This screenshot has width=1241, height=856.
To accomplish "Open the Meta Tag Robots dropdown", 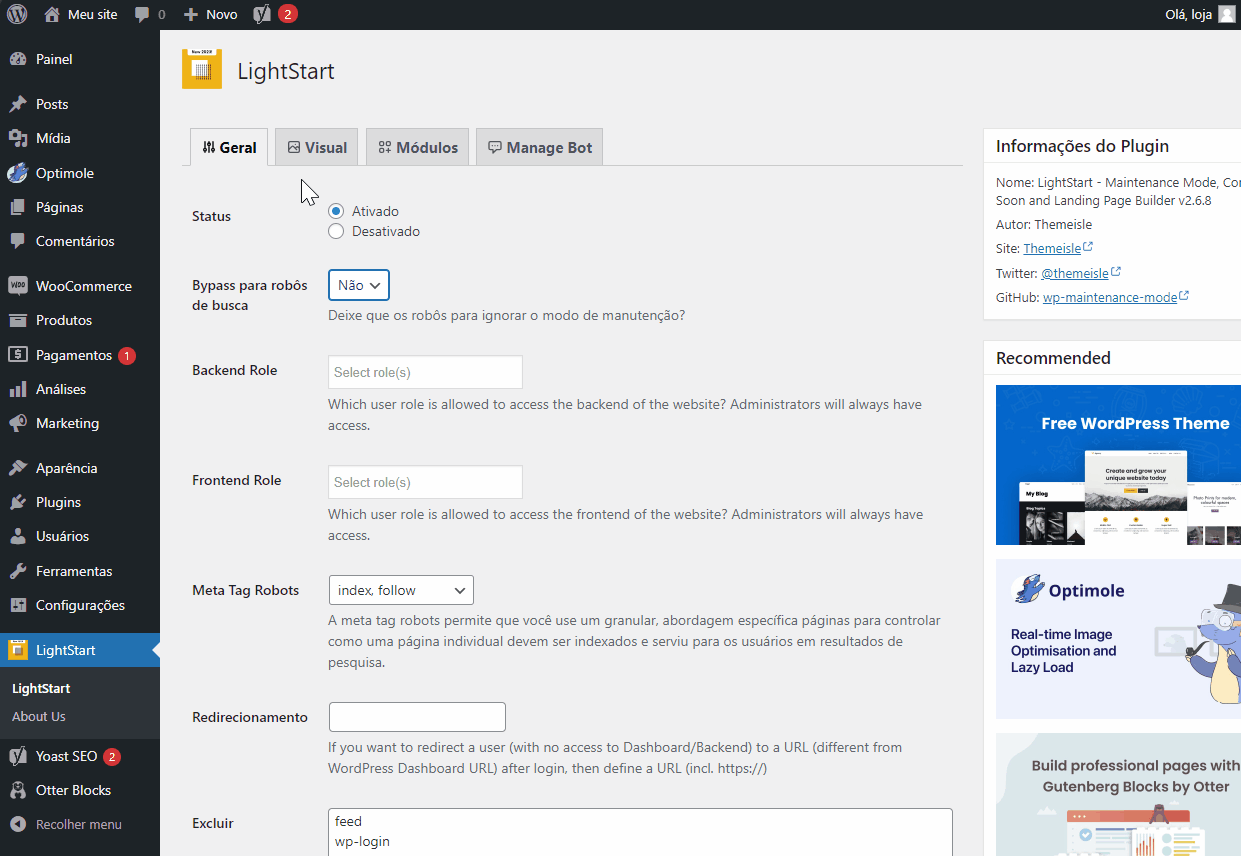I will coord(401,590).
